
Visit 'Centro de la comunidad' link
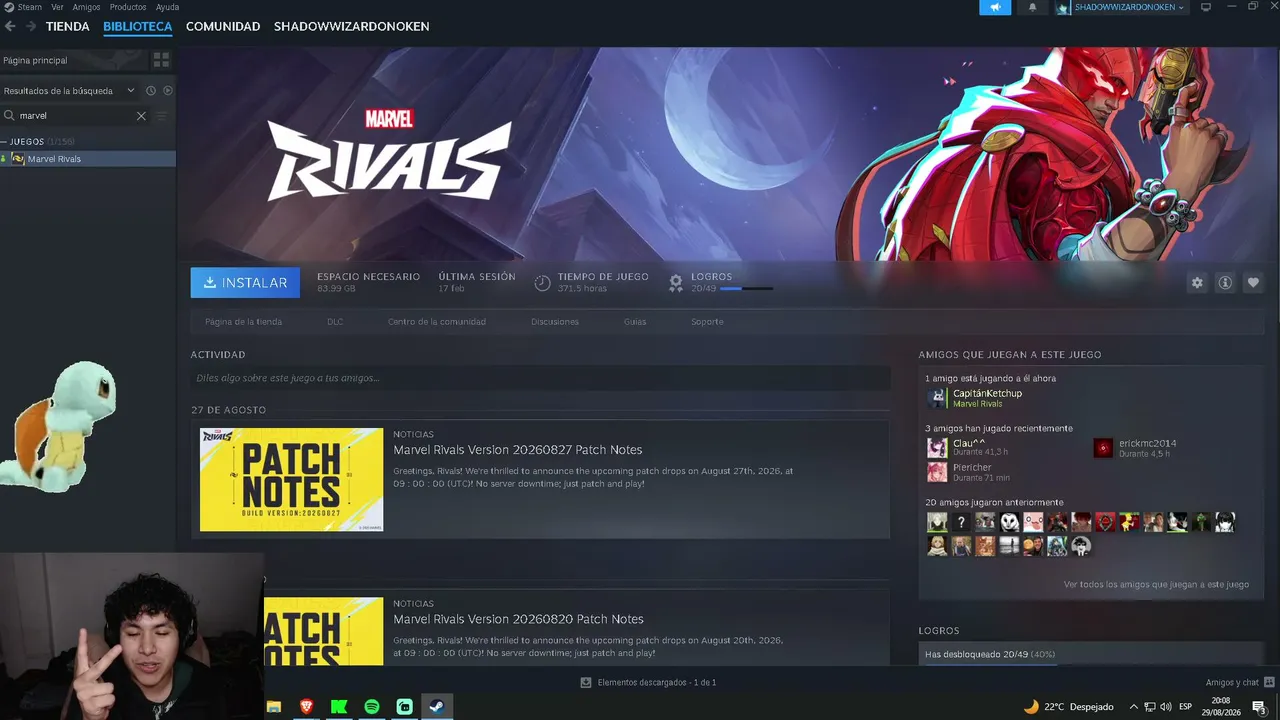click(437, 322)
